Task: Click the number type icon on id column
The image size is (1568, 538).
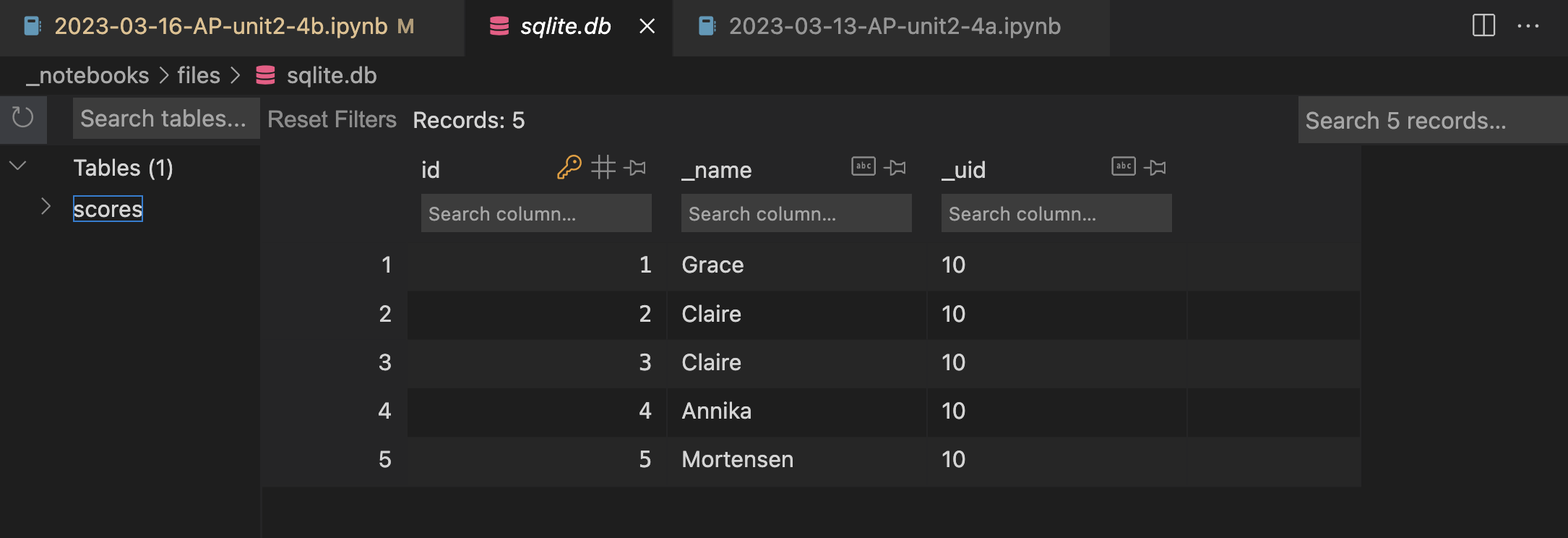Action: pyautogui.click(x=603, y=167)
